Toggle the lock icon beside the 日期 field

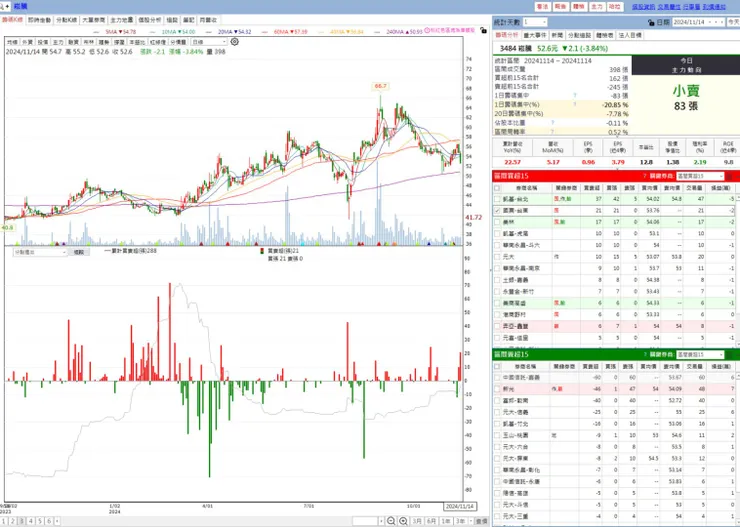coord(651,22)
